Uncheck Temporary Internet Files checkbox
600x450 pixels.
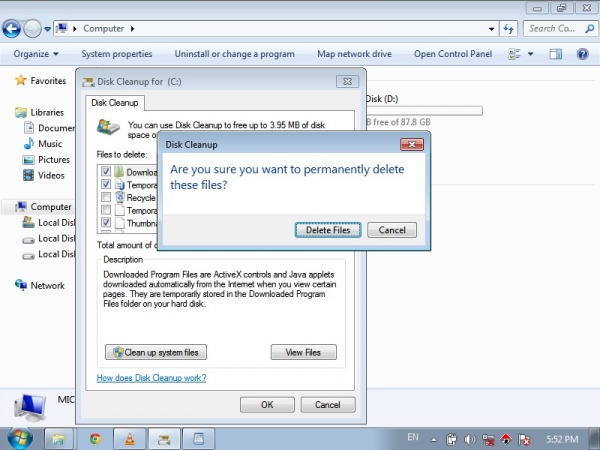point(106,184)
